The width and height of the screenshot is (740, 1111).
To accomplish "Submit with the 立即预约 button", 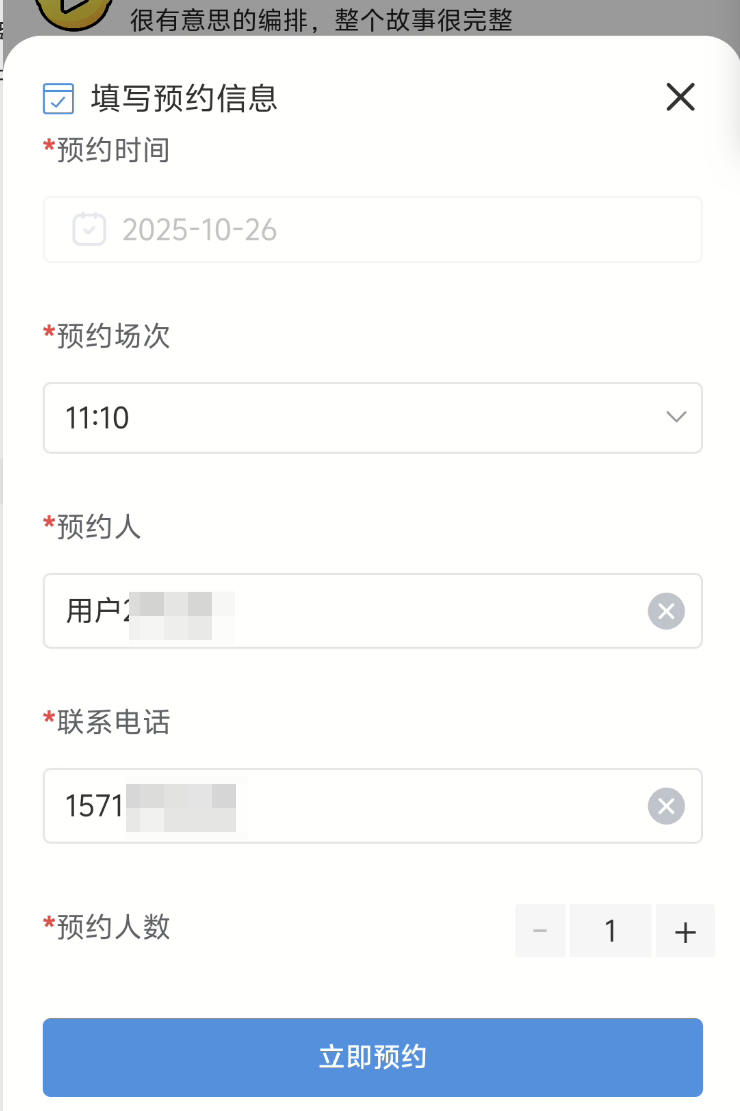I will (x=372, y=1057).
